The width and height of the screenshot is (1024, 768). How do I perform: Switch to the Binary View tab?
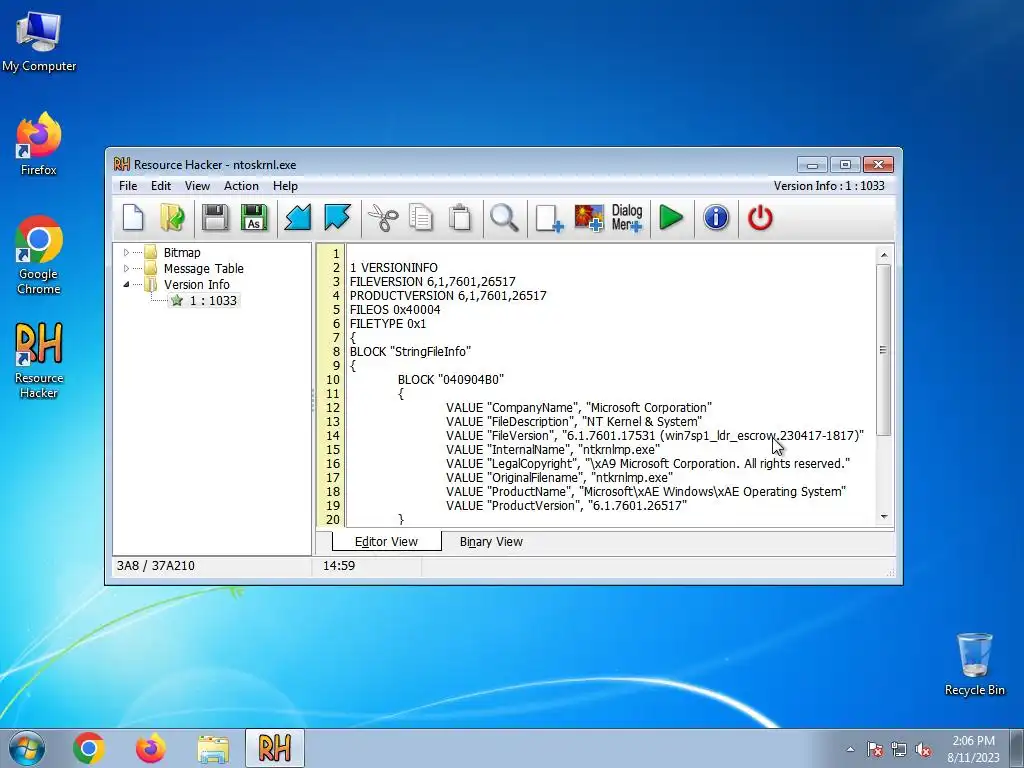[491, 541]
